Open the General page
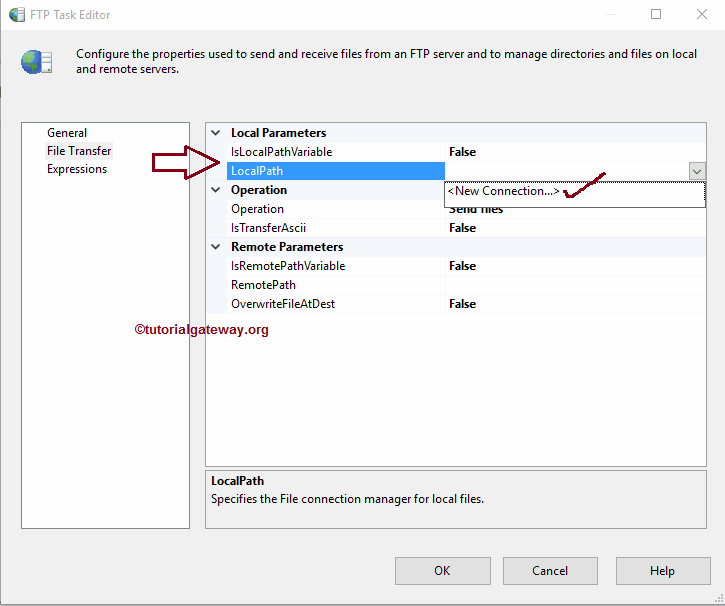725x606 pixels. click(67, 133)
